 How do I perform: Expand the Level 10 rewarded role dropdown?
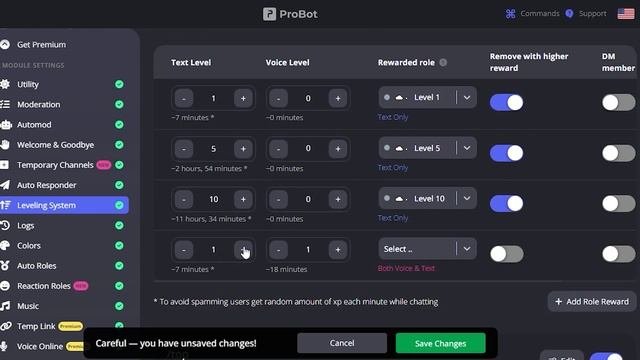point(467,198)
